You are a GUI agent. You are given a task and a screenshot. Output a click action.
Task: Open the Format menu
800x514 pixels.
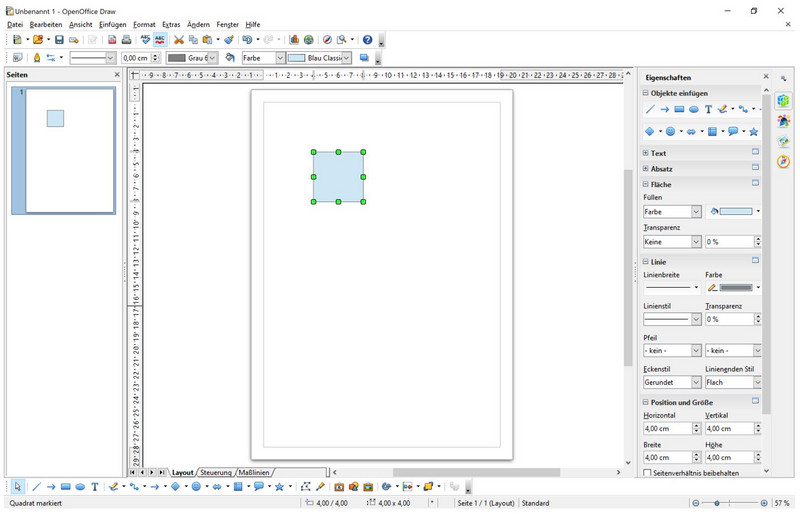(144, 24)
